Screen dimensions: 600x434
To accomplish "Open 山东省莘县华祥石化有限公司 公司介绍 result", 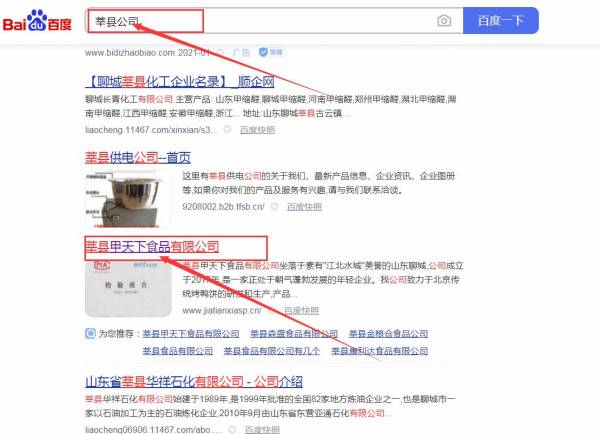I will pyautogui.click(x=194, y=382).
